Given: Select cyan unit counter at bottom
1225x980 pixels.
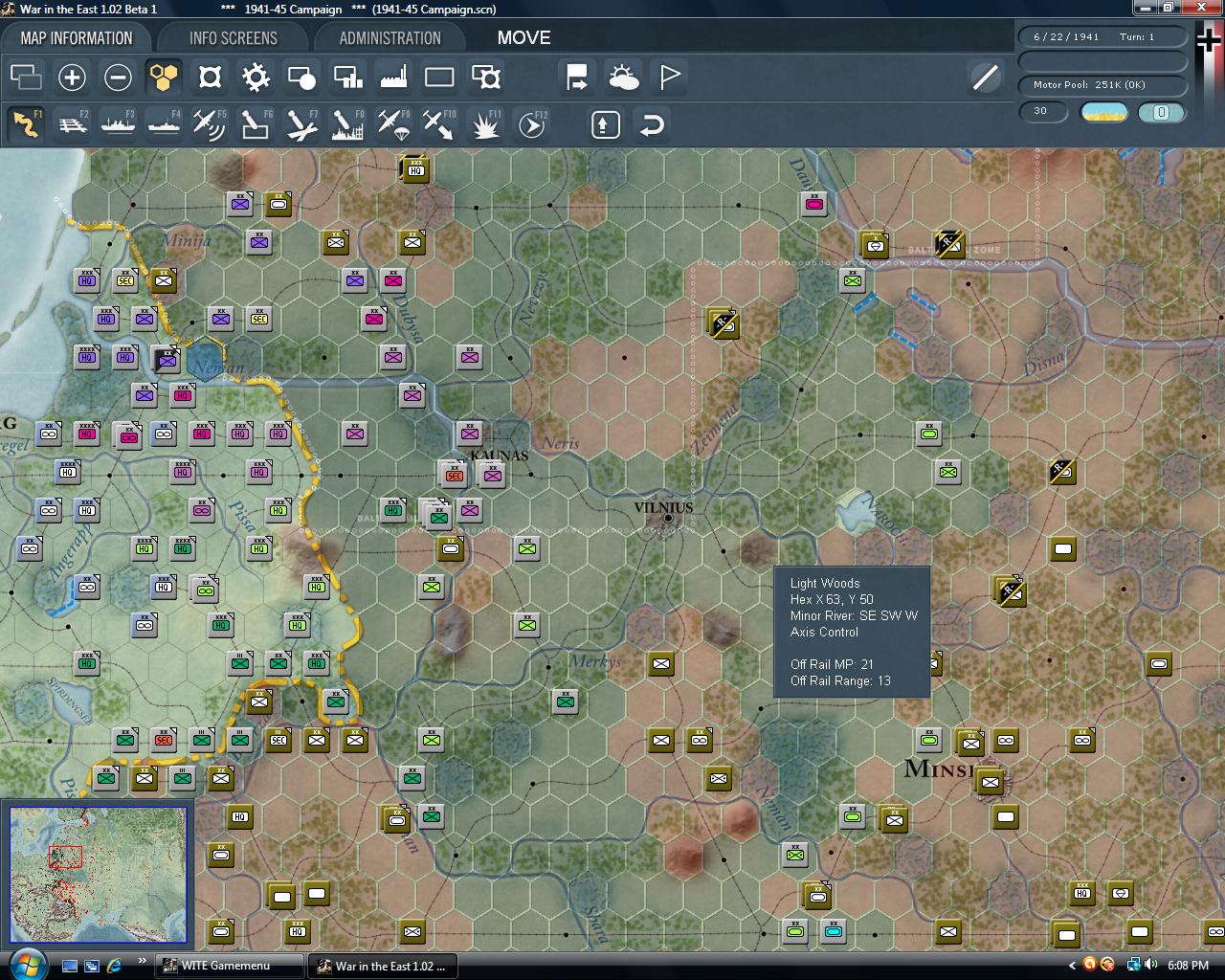Looking at the screenshot, I should coord(833,930).
